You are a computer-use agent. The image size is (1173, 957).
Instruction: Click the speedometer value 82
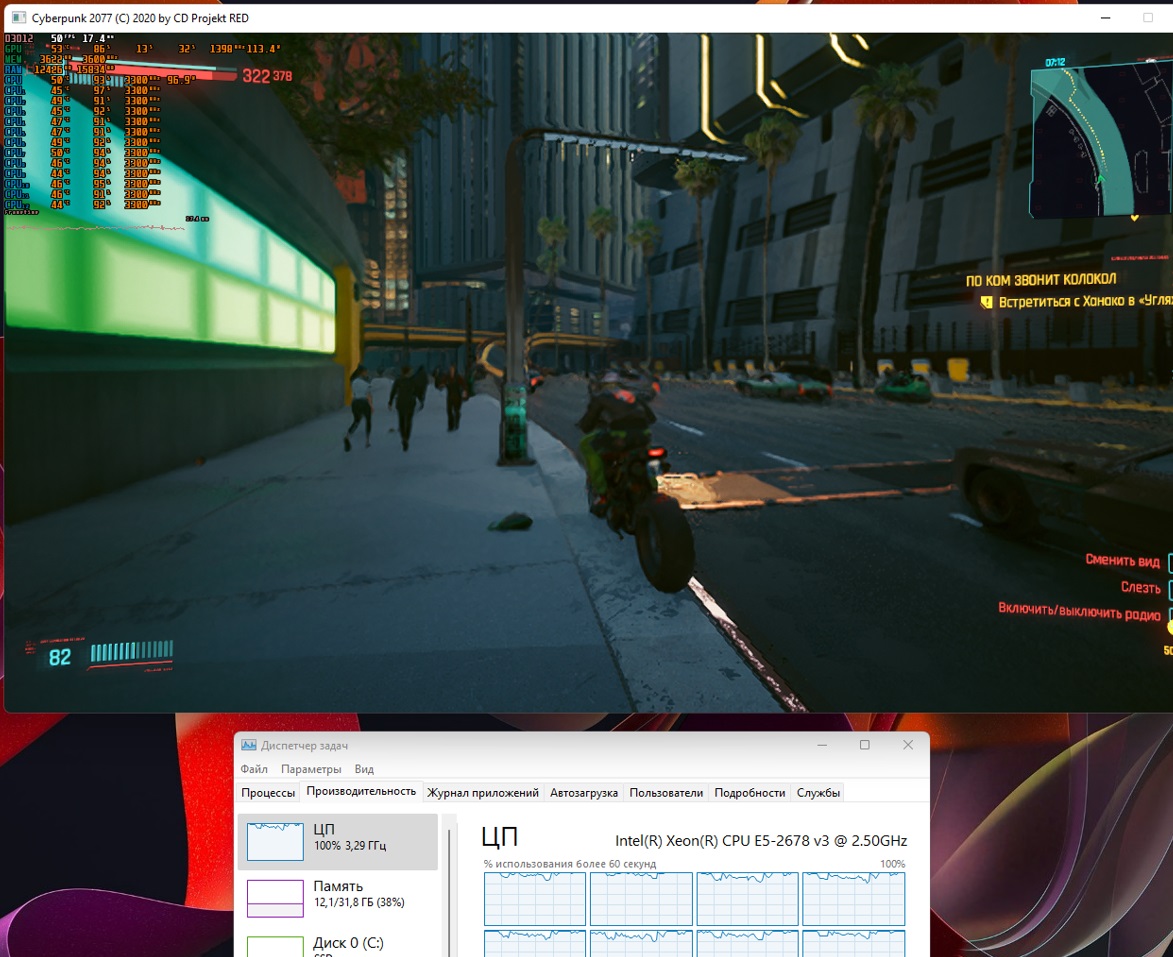click(x=60, y=658)
